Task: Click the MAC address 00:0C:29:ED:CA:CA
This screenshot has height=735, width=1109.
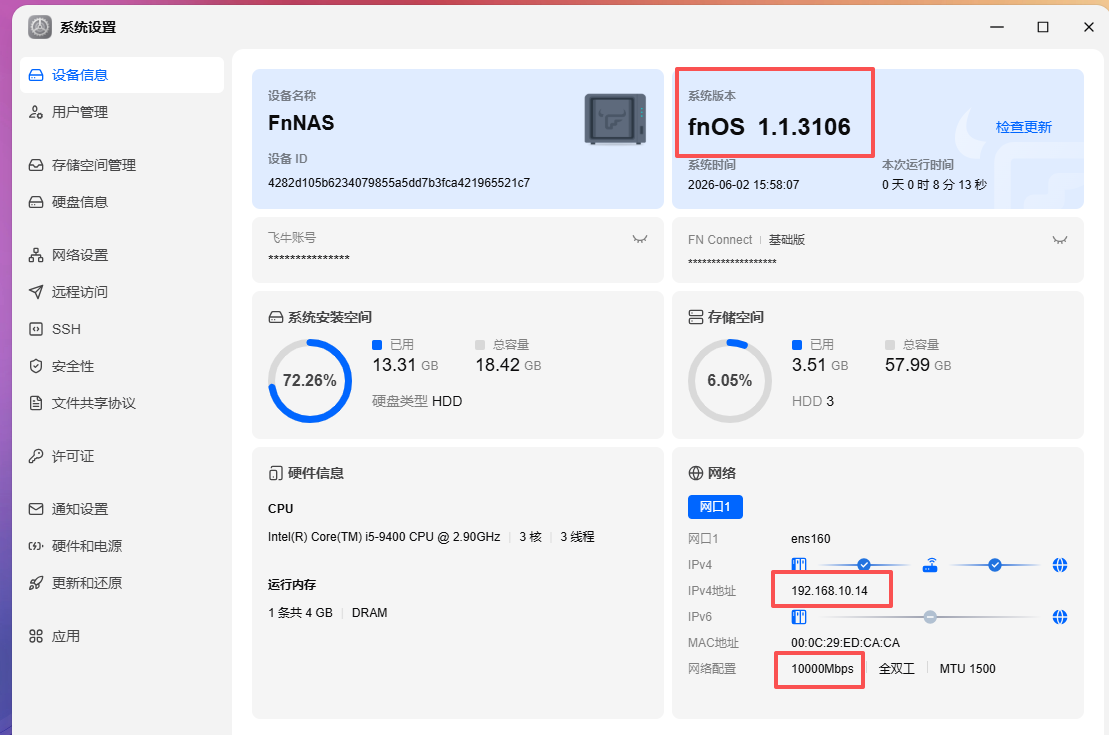Action: coord(845,643)
